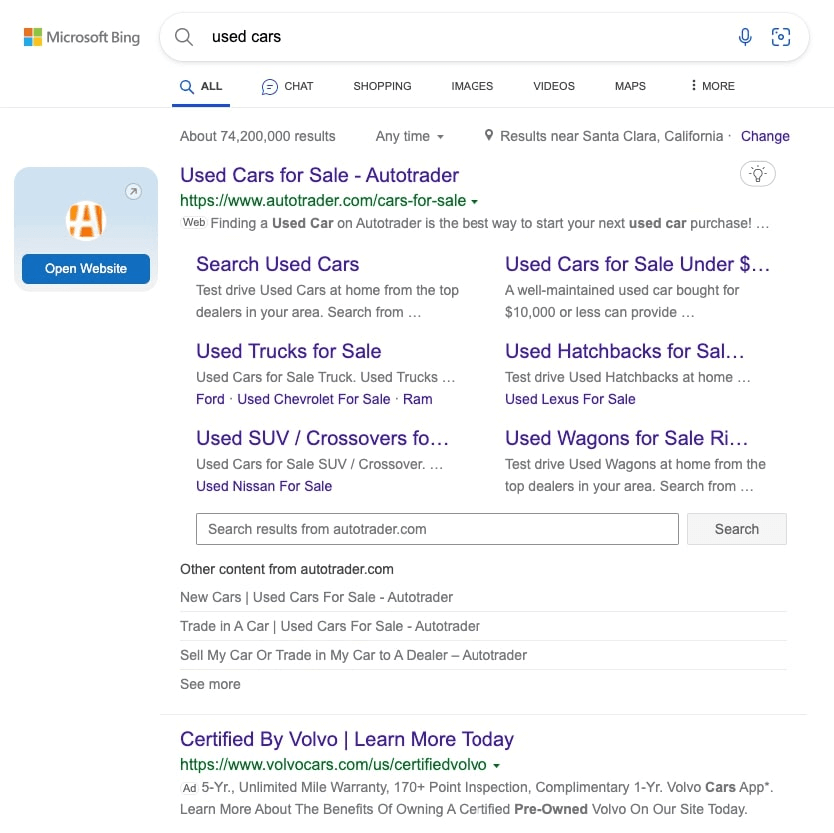Click the Ford link
Image resolution: width=834 pixels, height=833 pixels.
pos(210,399)
